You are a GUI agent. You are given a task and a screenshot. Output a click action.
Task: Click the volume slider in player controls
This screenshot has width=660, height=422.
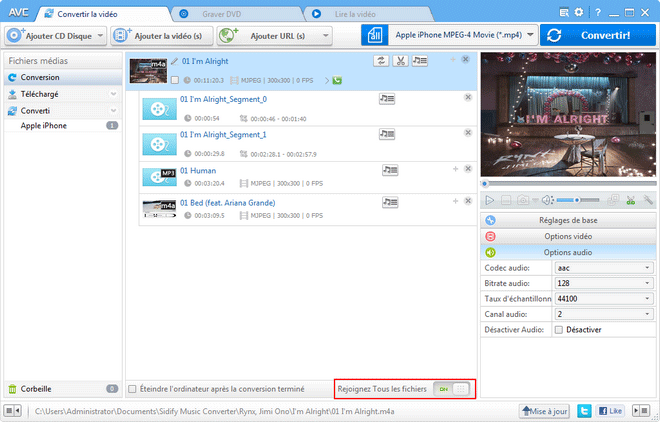click(x=578, y=201)
